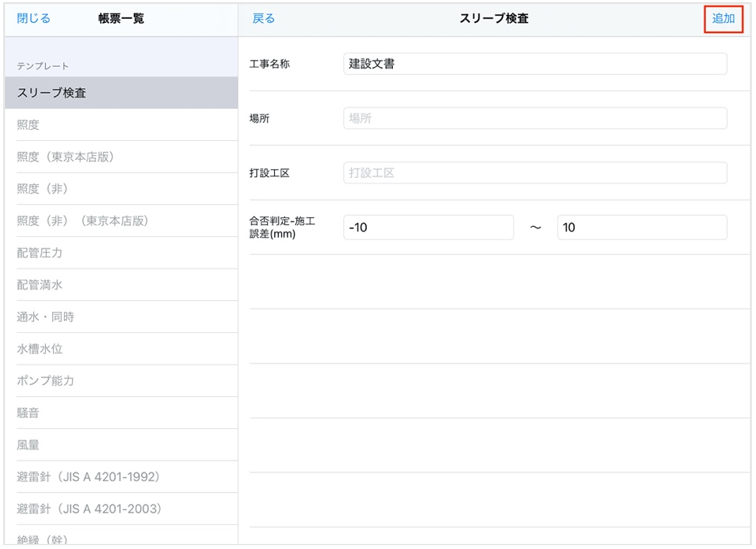The image size is (756, 549).
Task: Select 通水・同時 in the template list
Action: [120, 317]
